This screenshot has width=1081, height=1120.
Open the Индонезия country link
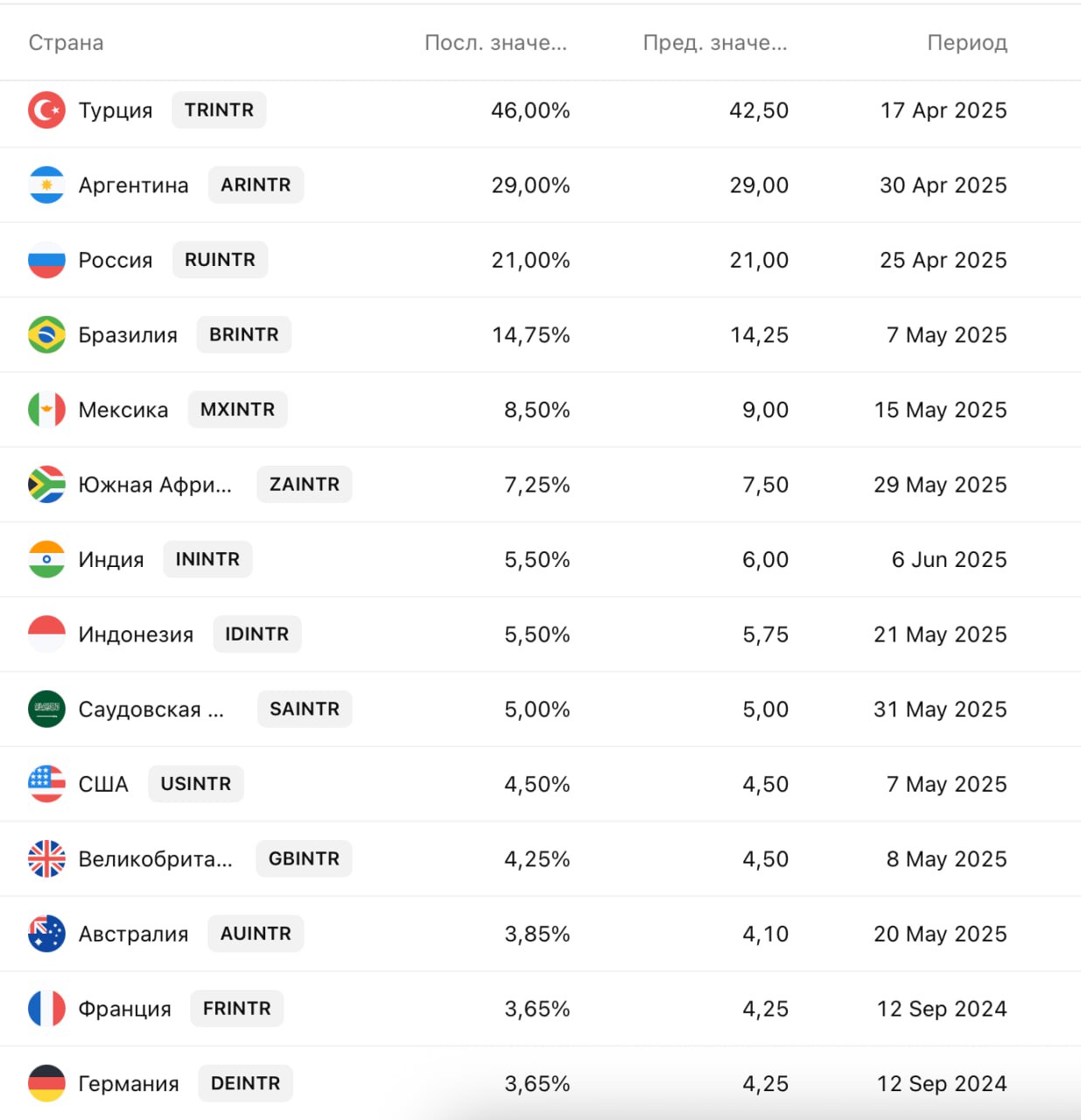click(x=136, y=634)
